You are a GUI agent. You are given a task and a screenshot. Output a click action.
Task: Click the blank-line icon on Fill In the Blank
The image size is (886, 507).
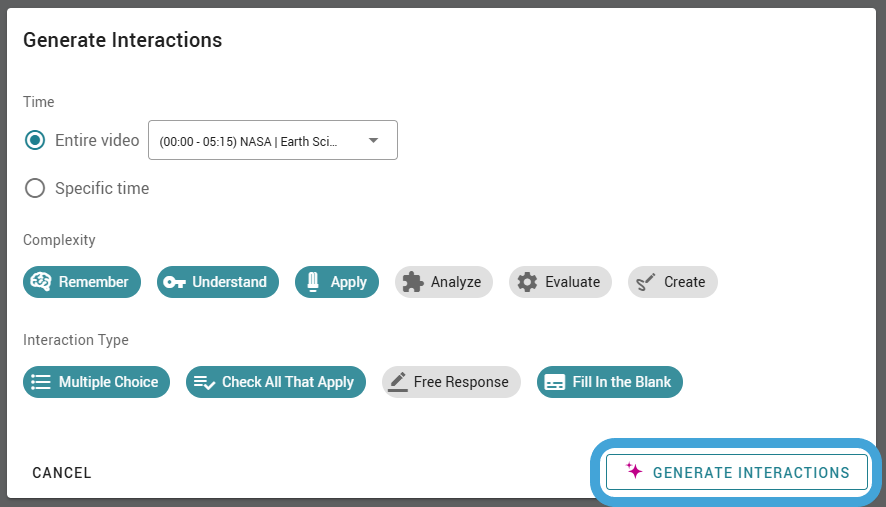point(554,382)
